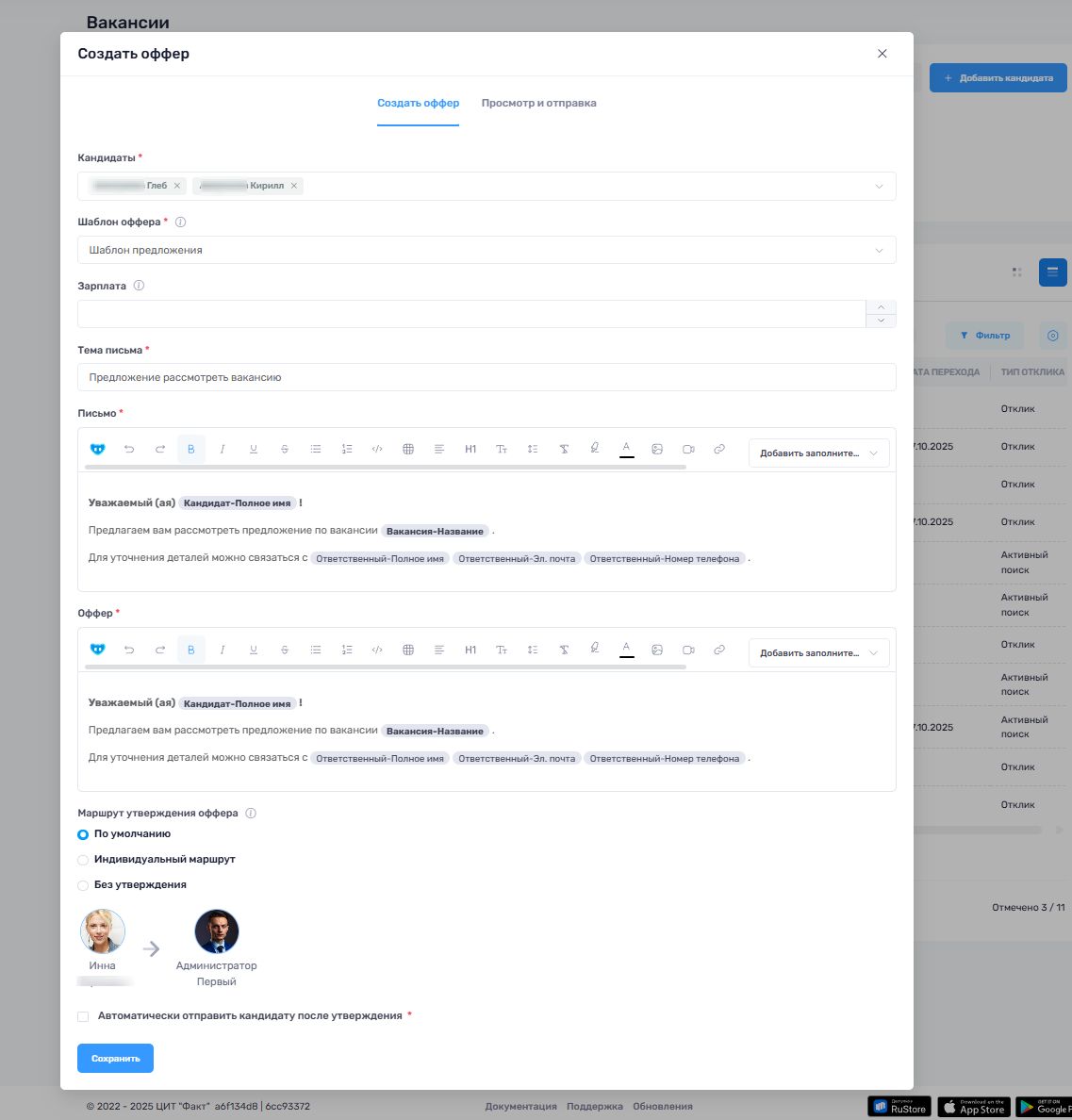The image size is (1072, 1120).
Task: Click into the Тема письма input field
Action: click(x=486, y=378)
